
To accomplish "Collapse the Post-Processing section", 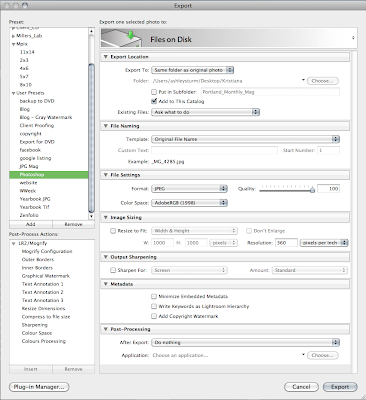I will [105, 329].
